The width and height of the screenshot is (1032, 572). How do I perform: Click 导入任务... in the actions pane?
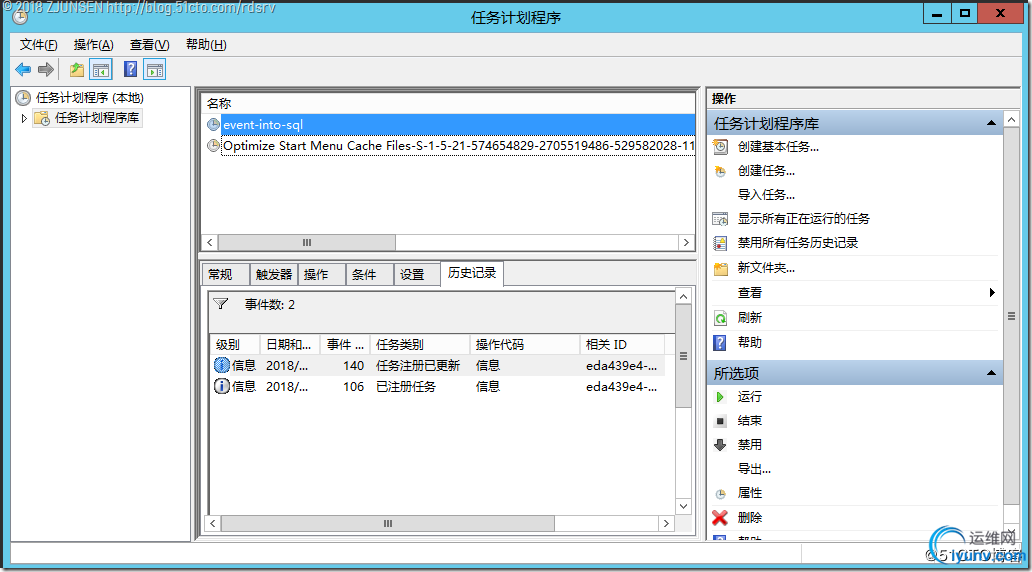pyautogui.click(x=766, y=195)
